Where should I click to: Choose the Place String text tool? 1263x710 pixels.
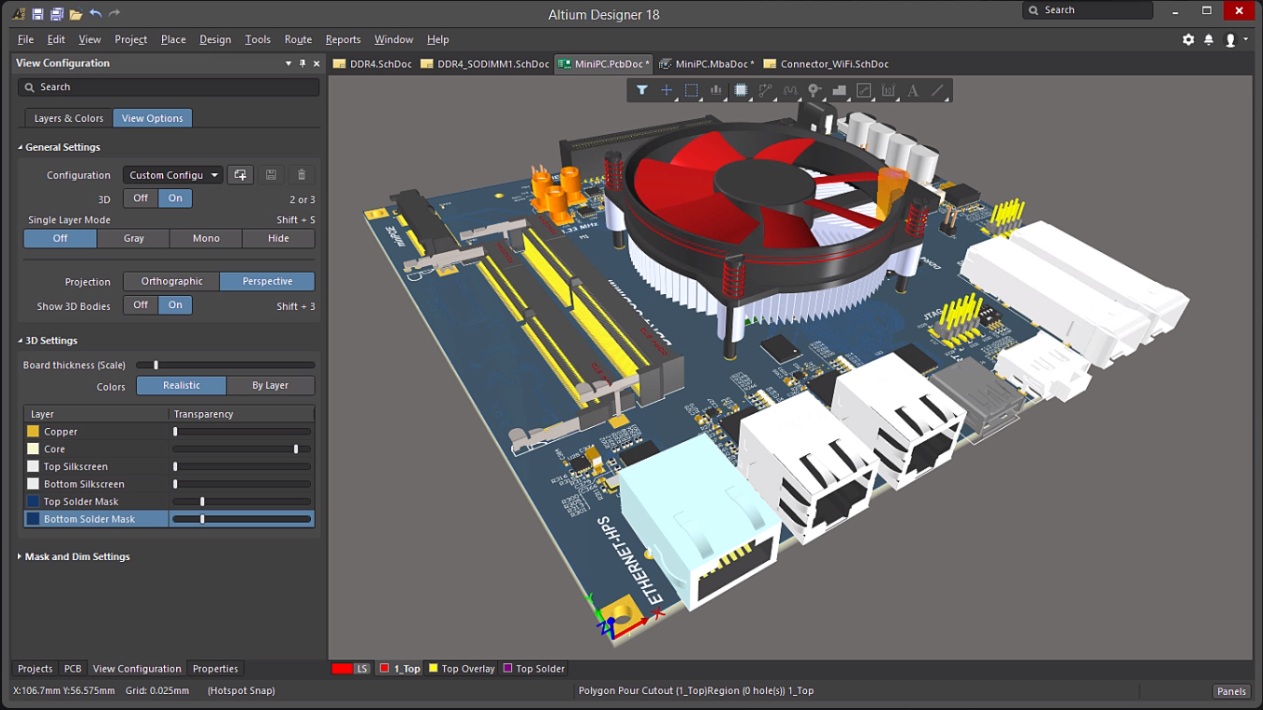tap(913, 91)
